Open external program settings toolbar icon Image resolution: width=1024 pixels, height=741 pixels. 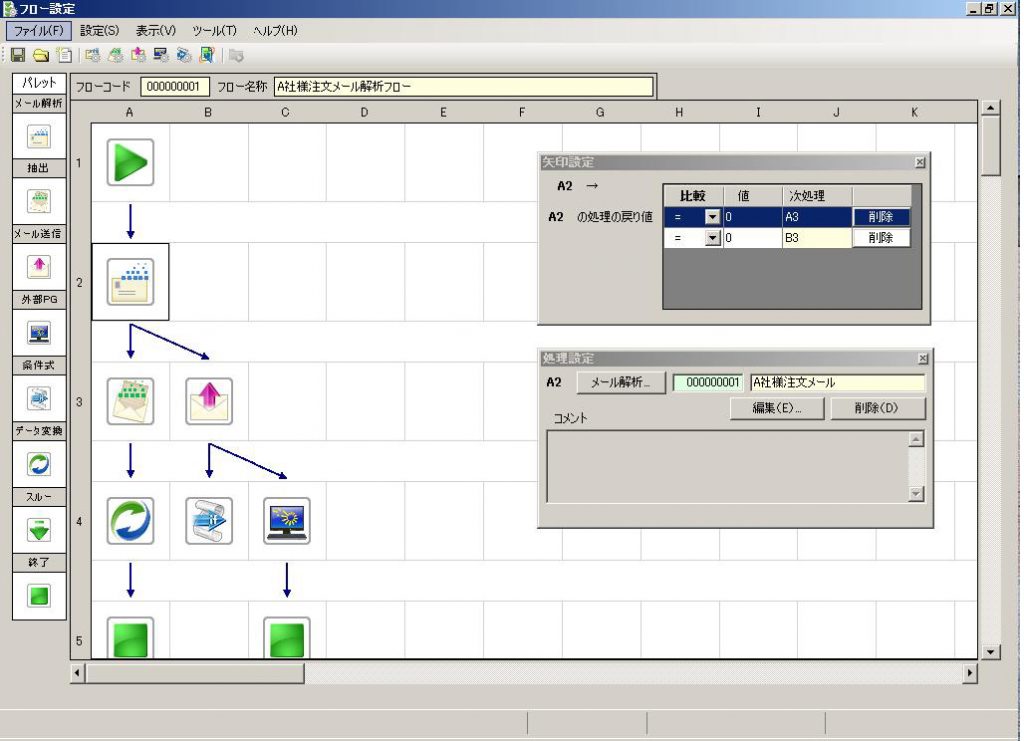pyautogui.click(x=161, y=55)
